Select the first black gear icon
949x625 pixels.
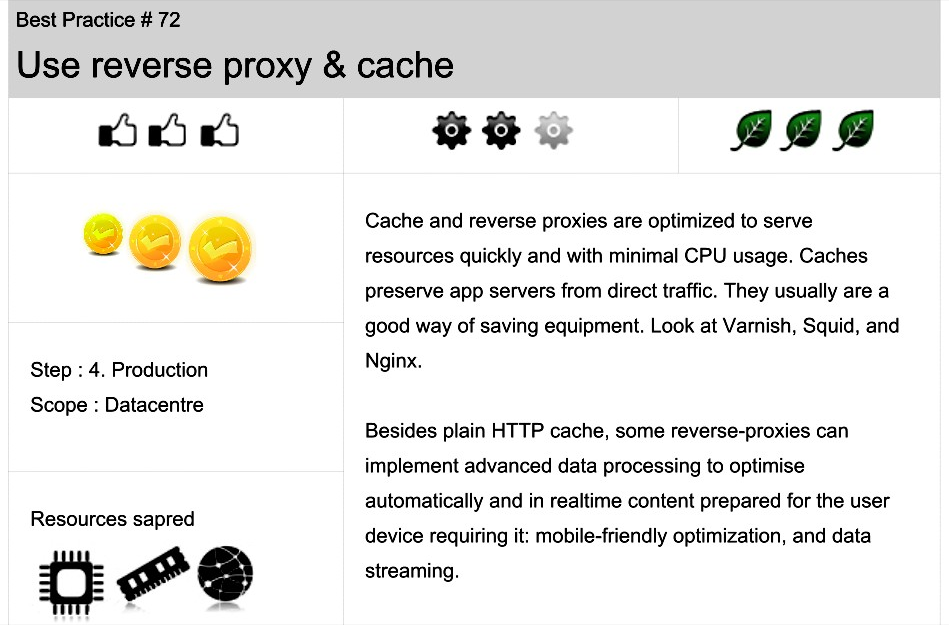click(452, 130)
